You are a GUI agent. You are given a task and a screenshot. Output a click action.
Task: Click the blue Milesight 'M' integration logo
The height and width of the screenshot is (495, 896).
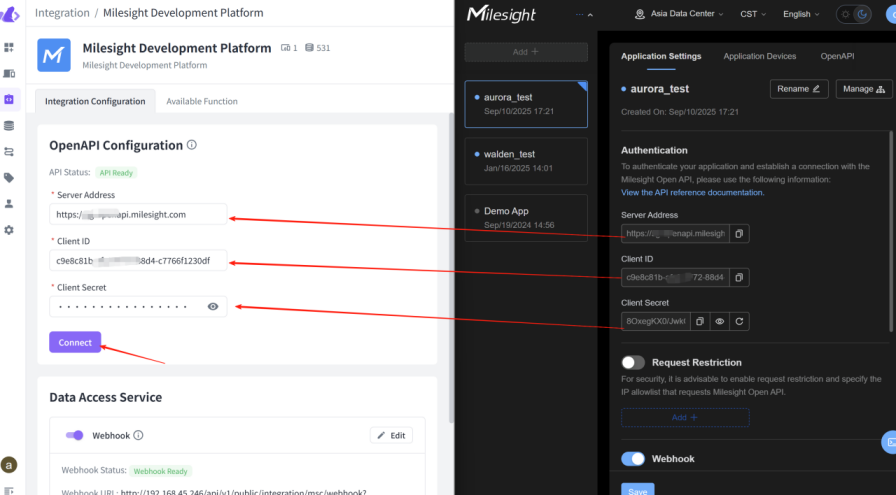click(x=54, y=55)
